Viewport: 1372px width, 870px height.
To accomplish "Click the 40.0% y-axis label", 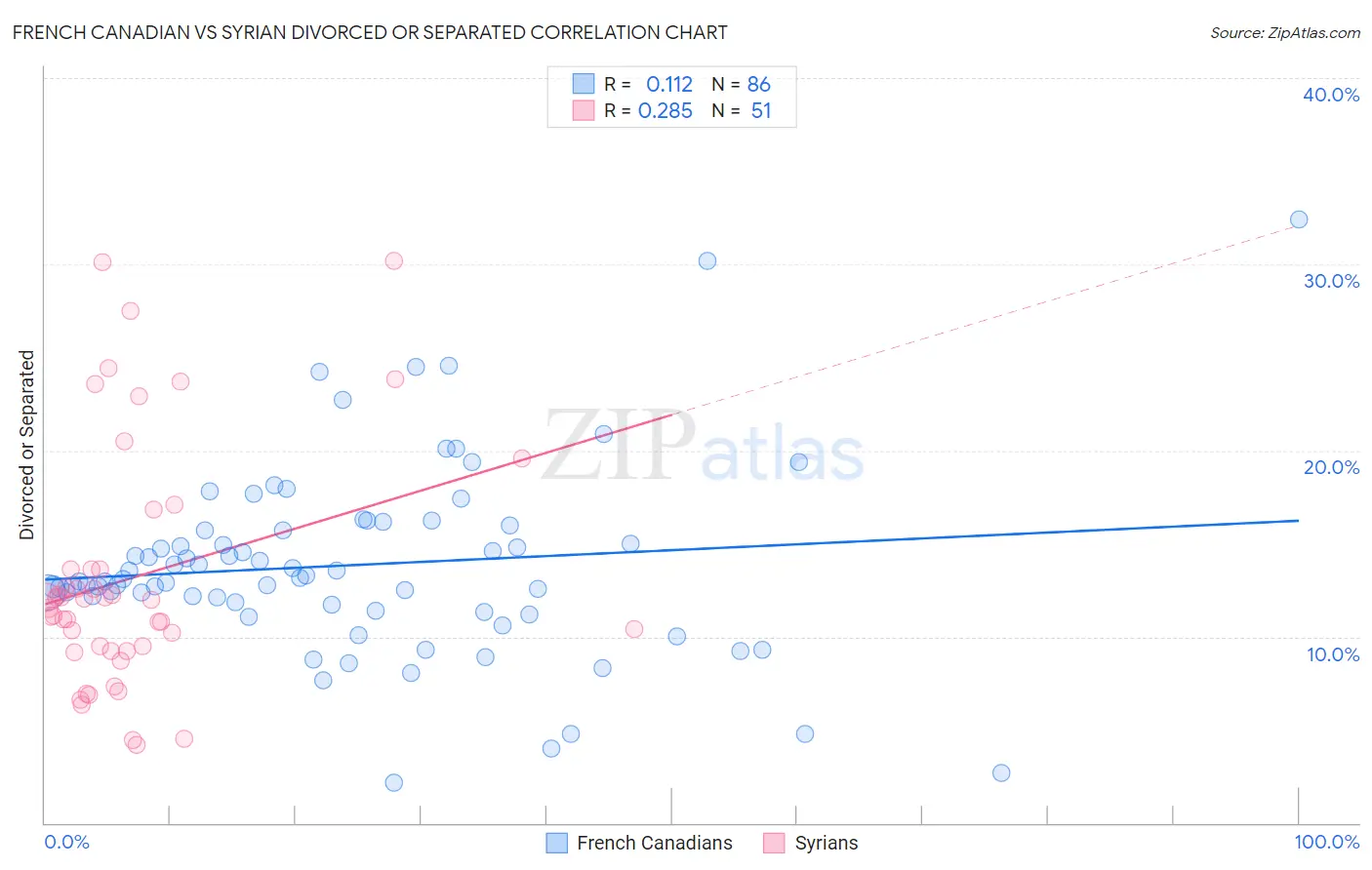I will click(1331, 95).
